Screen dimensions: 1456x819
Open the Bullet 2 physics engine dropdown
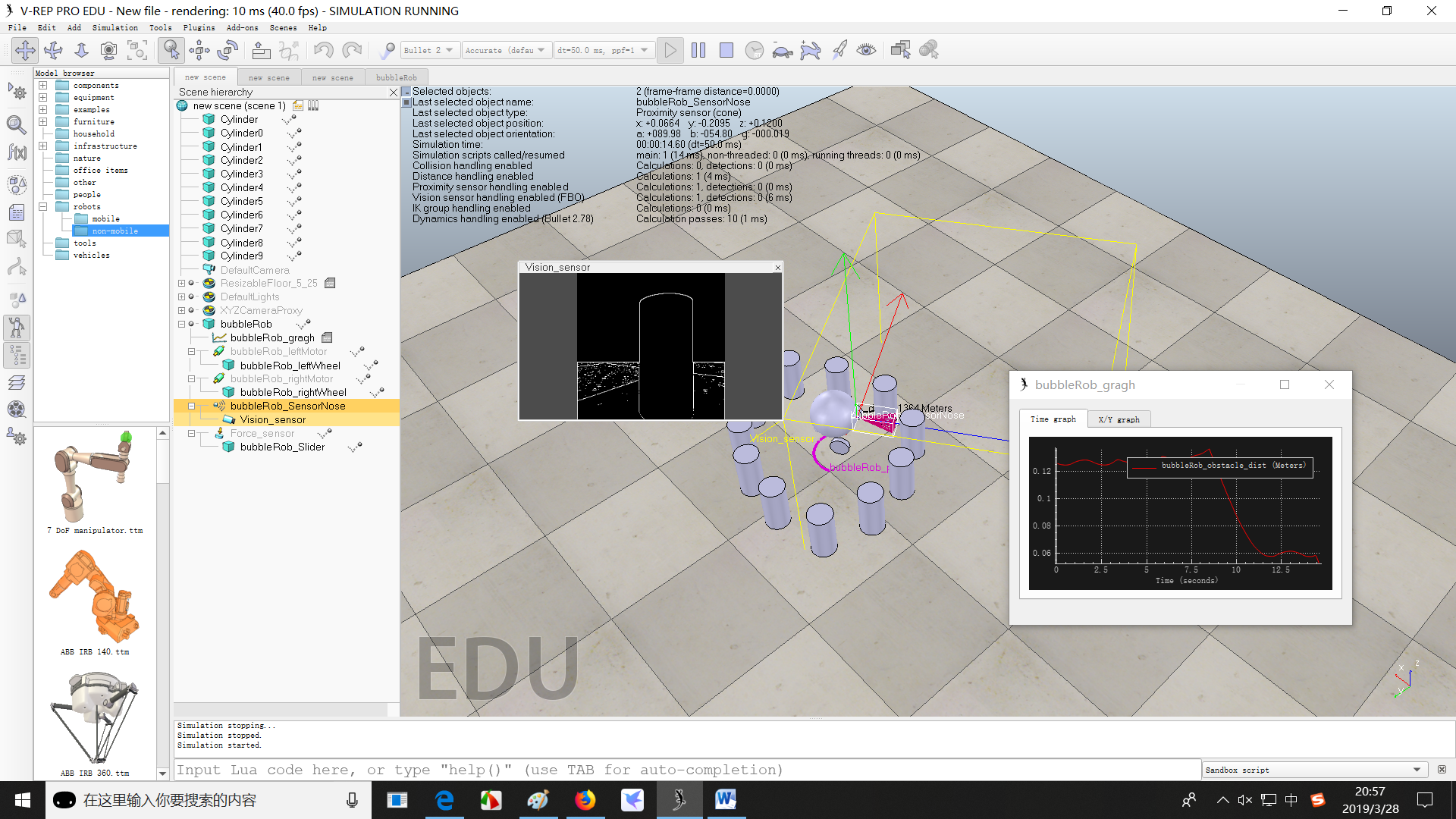coord(429,50)
